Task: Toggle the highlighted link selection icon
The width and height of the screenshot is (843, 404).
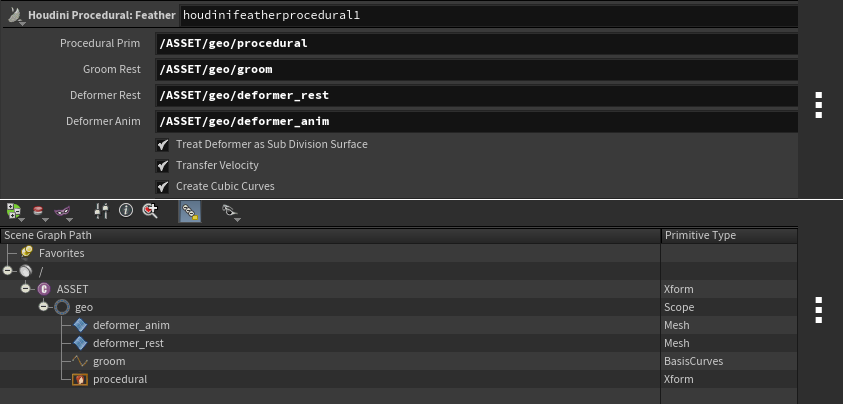Action: pyautogui.click(x=190, y=211)
